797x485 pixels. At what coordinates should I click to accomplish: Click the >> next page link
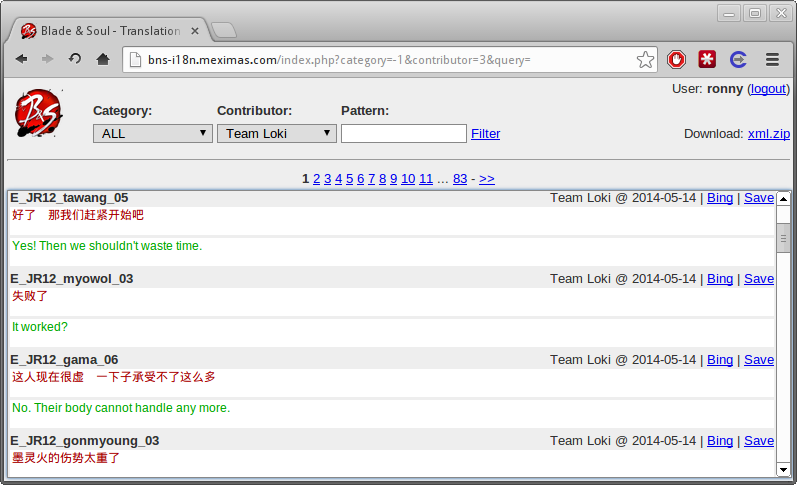(486, 179)
